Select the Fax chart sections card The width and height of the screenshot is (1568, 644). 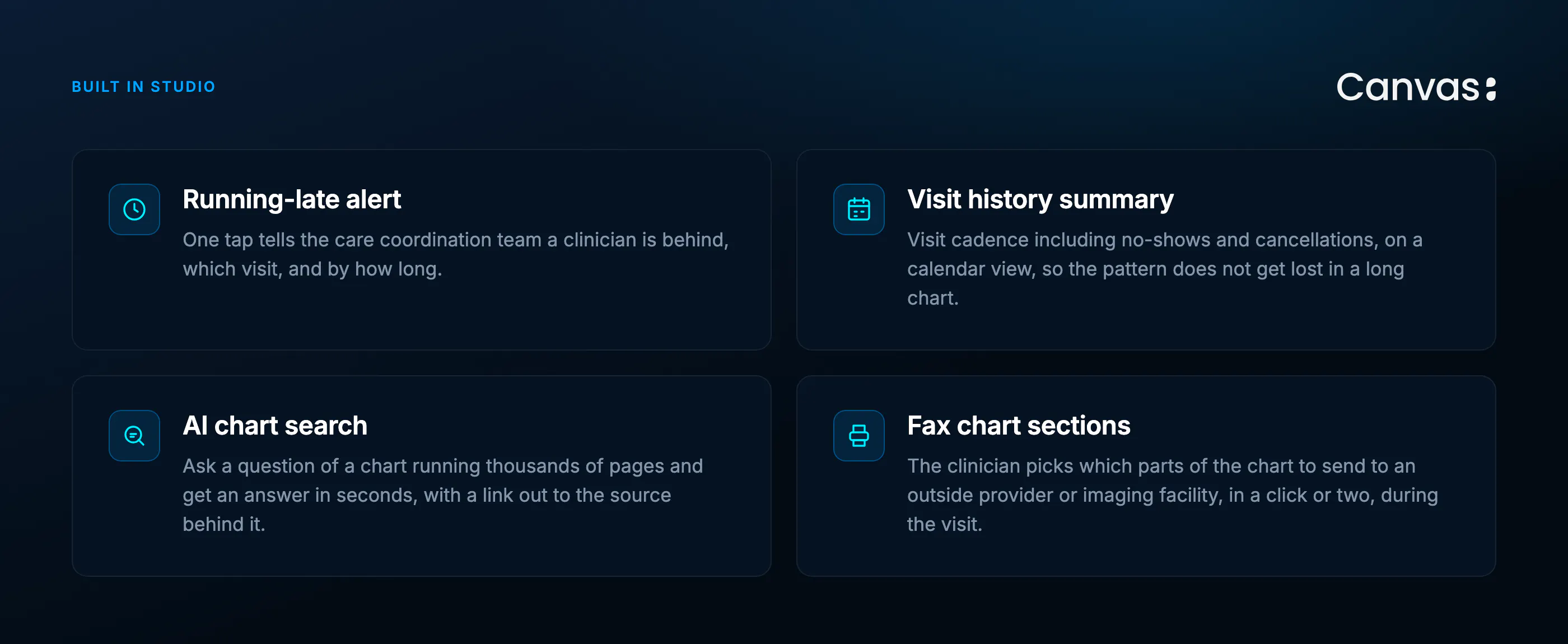click(1146, 475)
